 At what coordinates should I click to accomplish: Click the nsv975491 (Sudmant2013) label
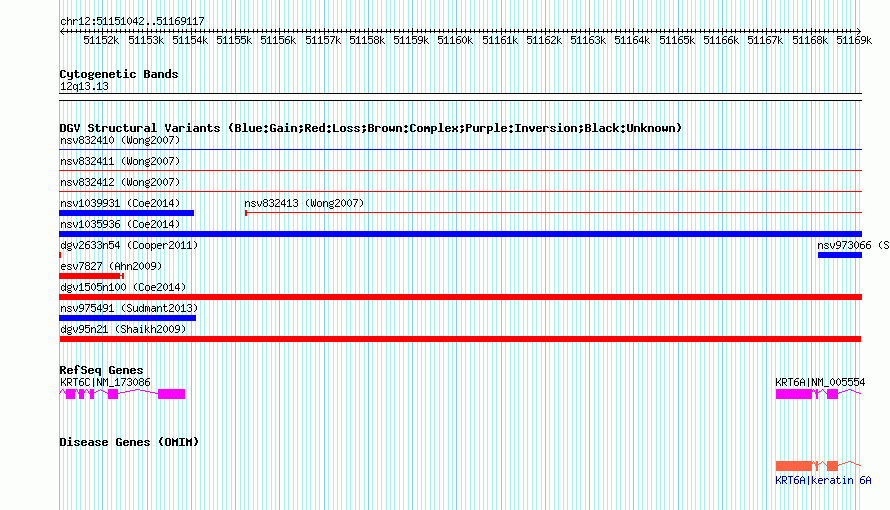(x=129, y=308)
